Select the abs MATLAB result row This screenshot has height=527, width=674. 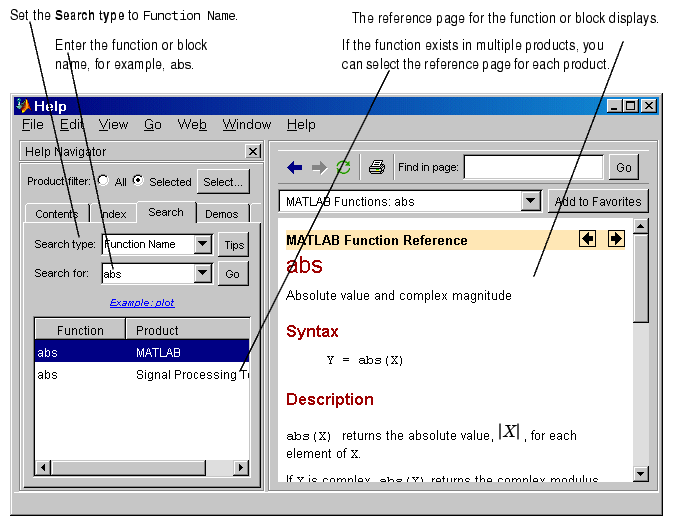pos(142,352)
